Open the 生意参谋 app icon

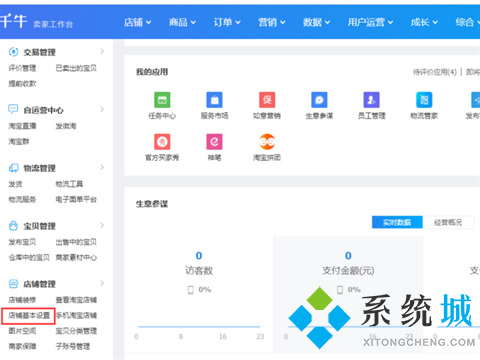click(x=319, y=100)
